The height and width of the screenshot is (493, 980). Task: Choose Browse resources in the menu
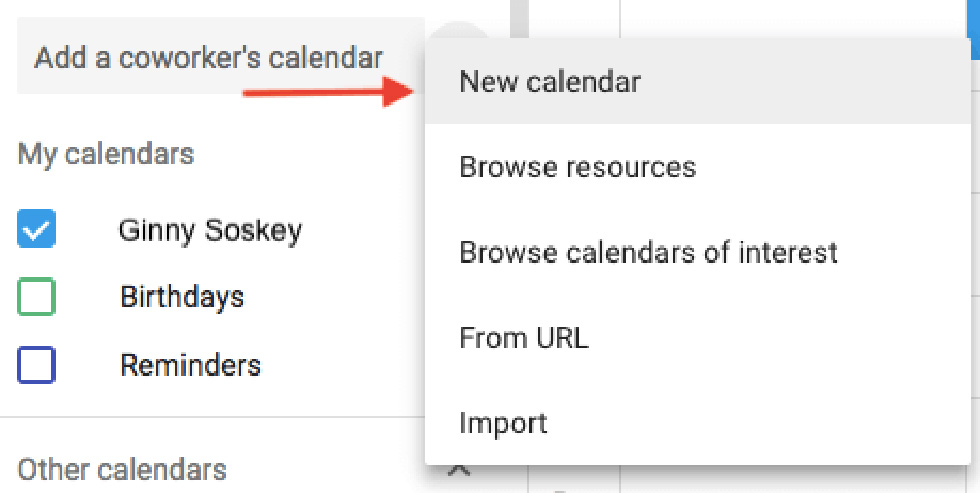click(x=577, y=166)
